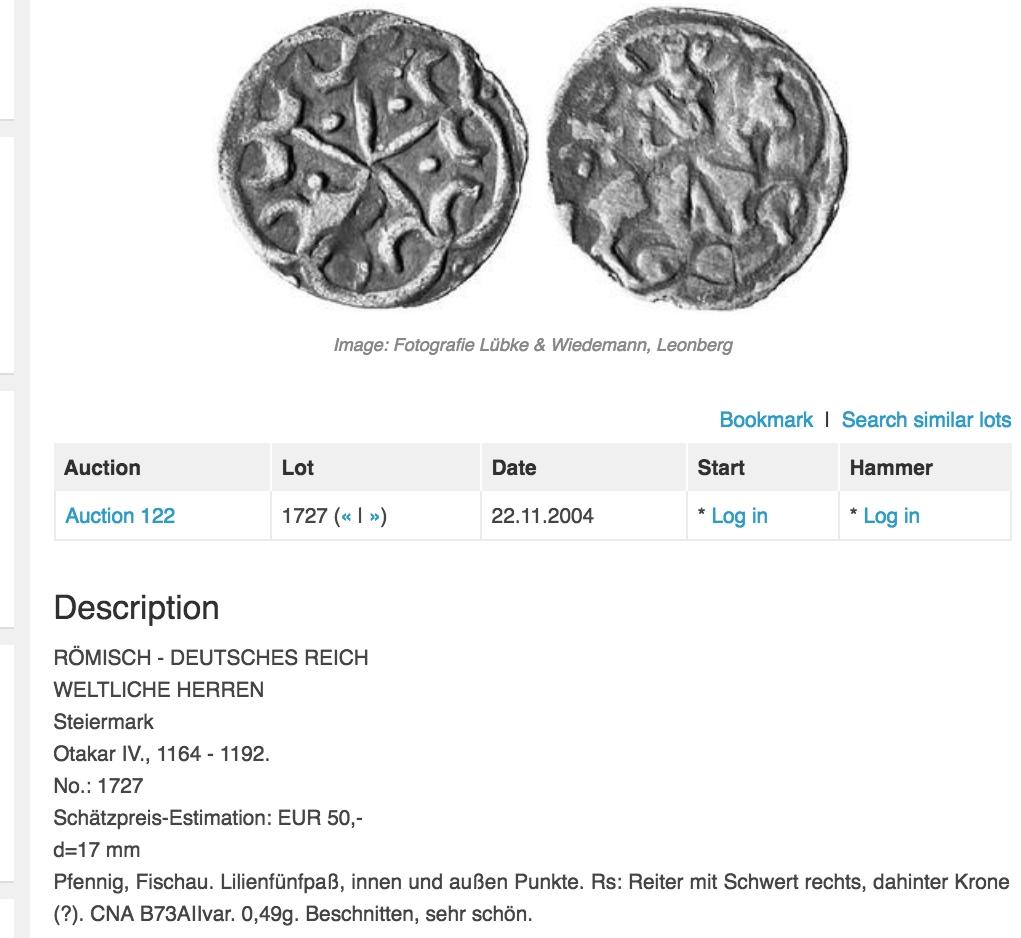Click the Date column header

tap(514, 468)
